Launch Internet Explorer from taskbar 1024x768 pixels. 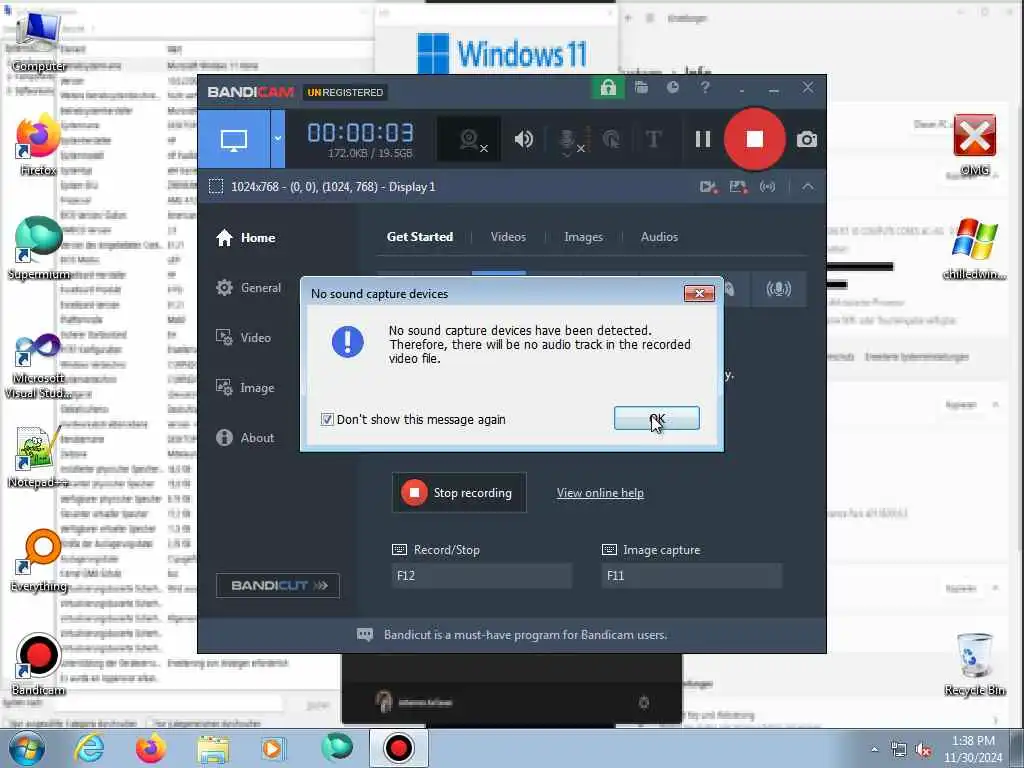pos(89,748)
